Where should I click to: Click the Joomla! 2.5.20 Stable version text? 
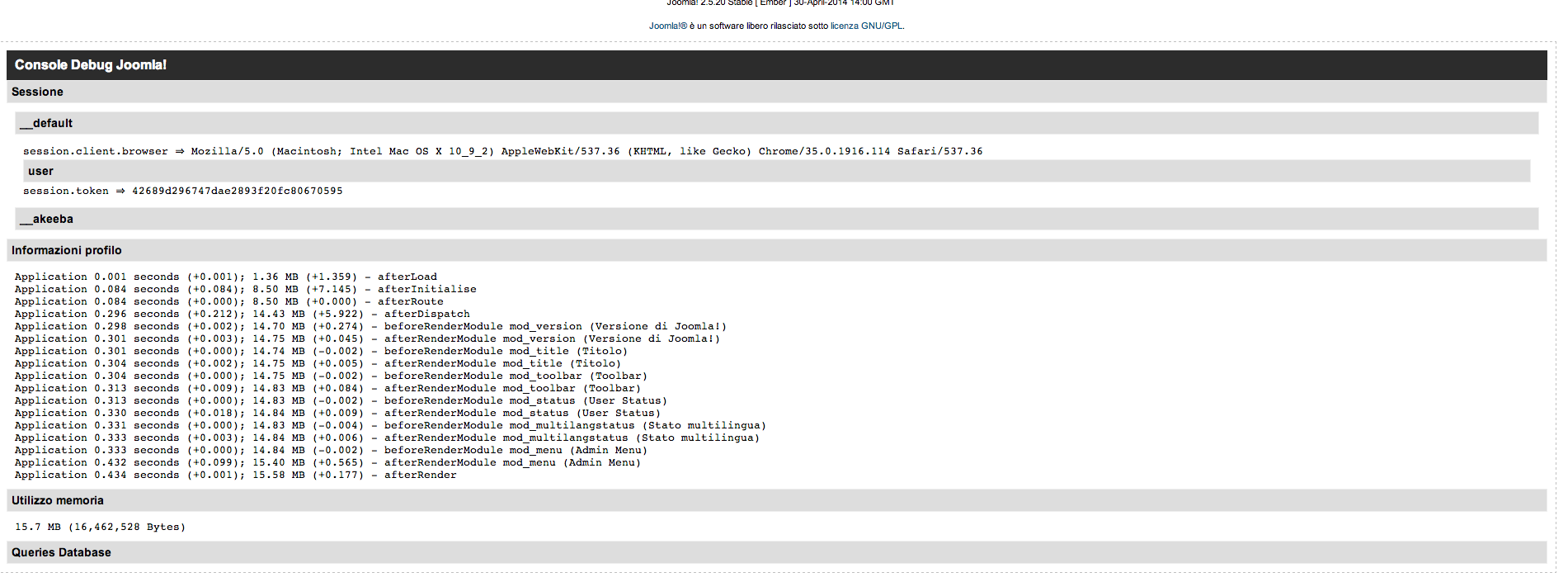coord(780,3)
